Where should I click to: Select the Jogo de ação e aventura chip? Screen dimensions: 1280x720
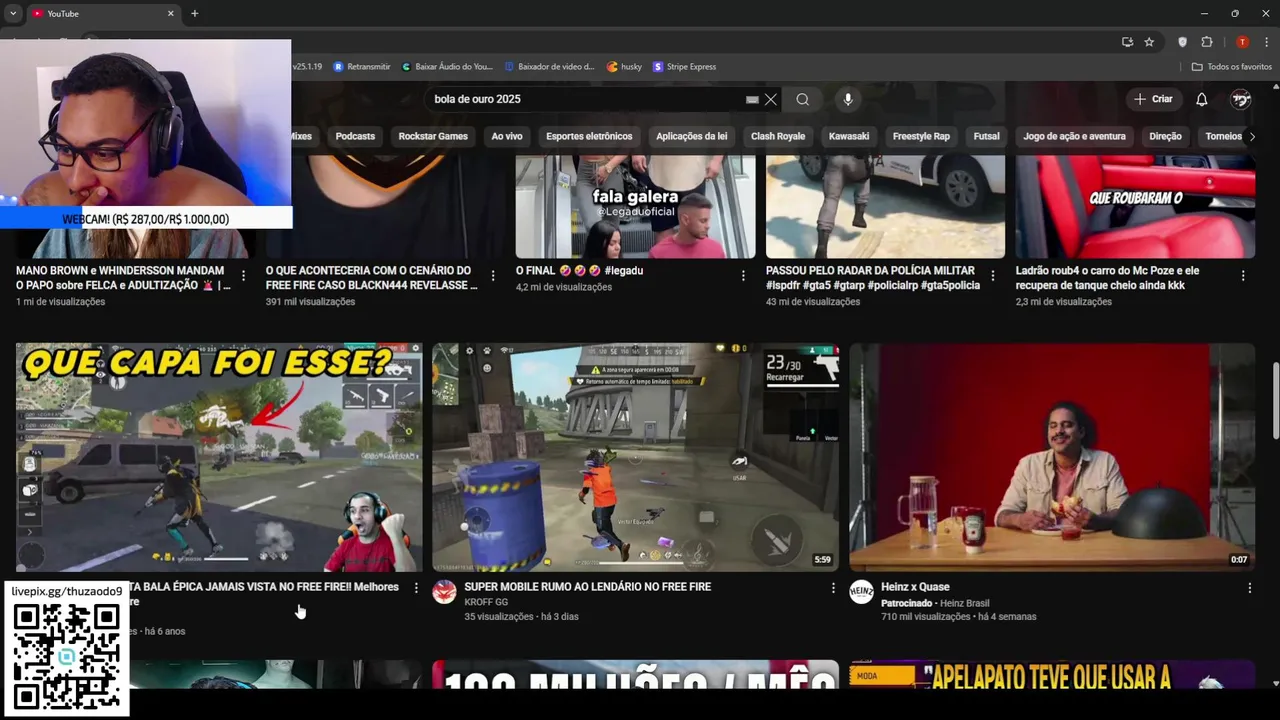coord(1075,136)
